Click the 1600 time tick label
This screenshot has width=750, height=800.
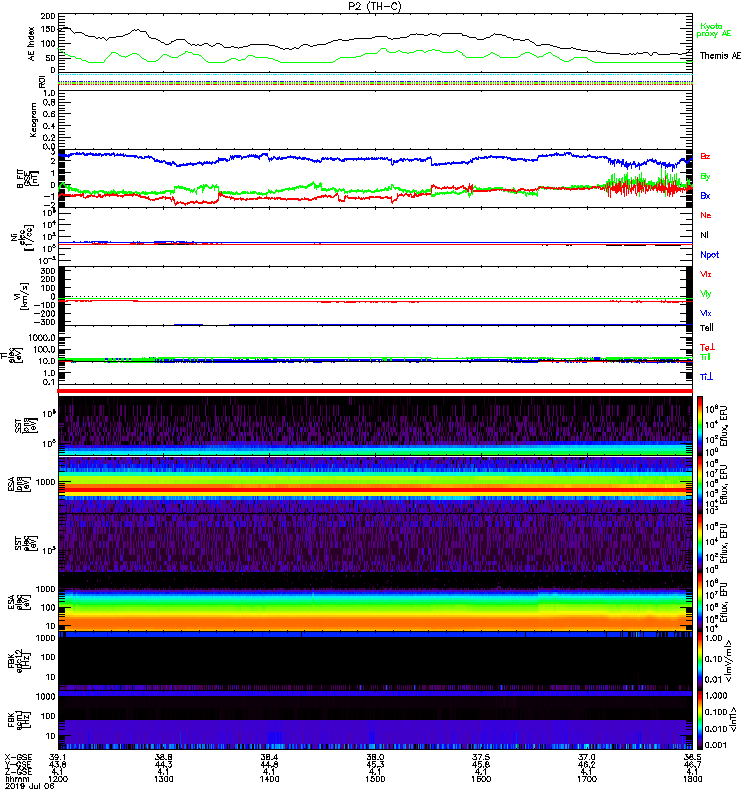481,779
